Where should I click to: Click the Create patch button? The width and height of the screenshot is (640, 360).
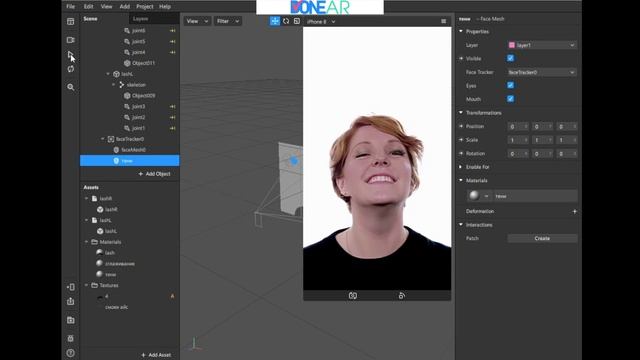pyautogui.click(x=542, y=238)
